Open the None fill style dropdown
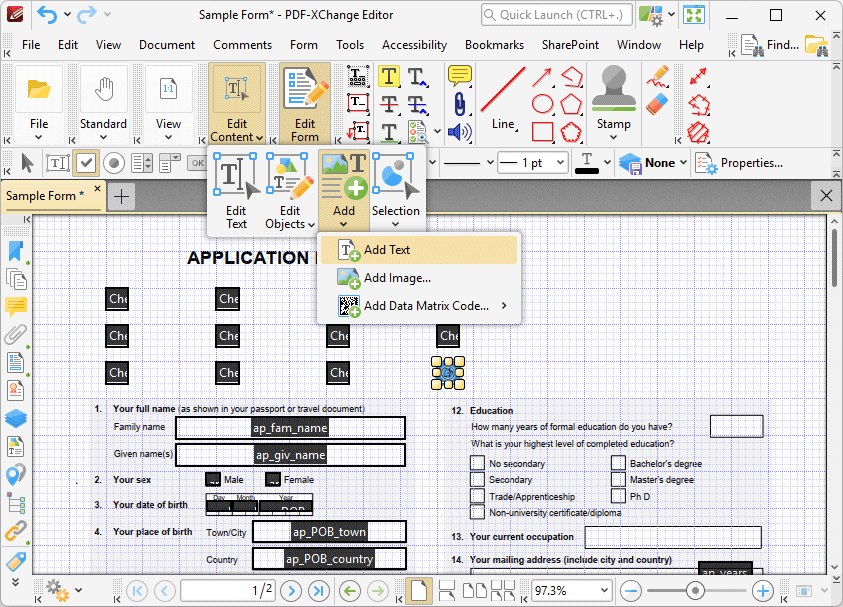The width and height of the screenshot is (843, 607). point(683,162)
